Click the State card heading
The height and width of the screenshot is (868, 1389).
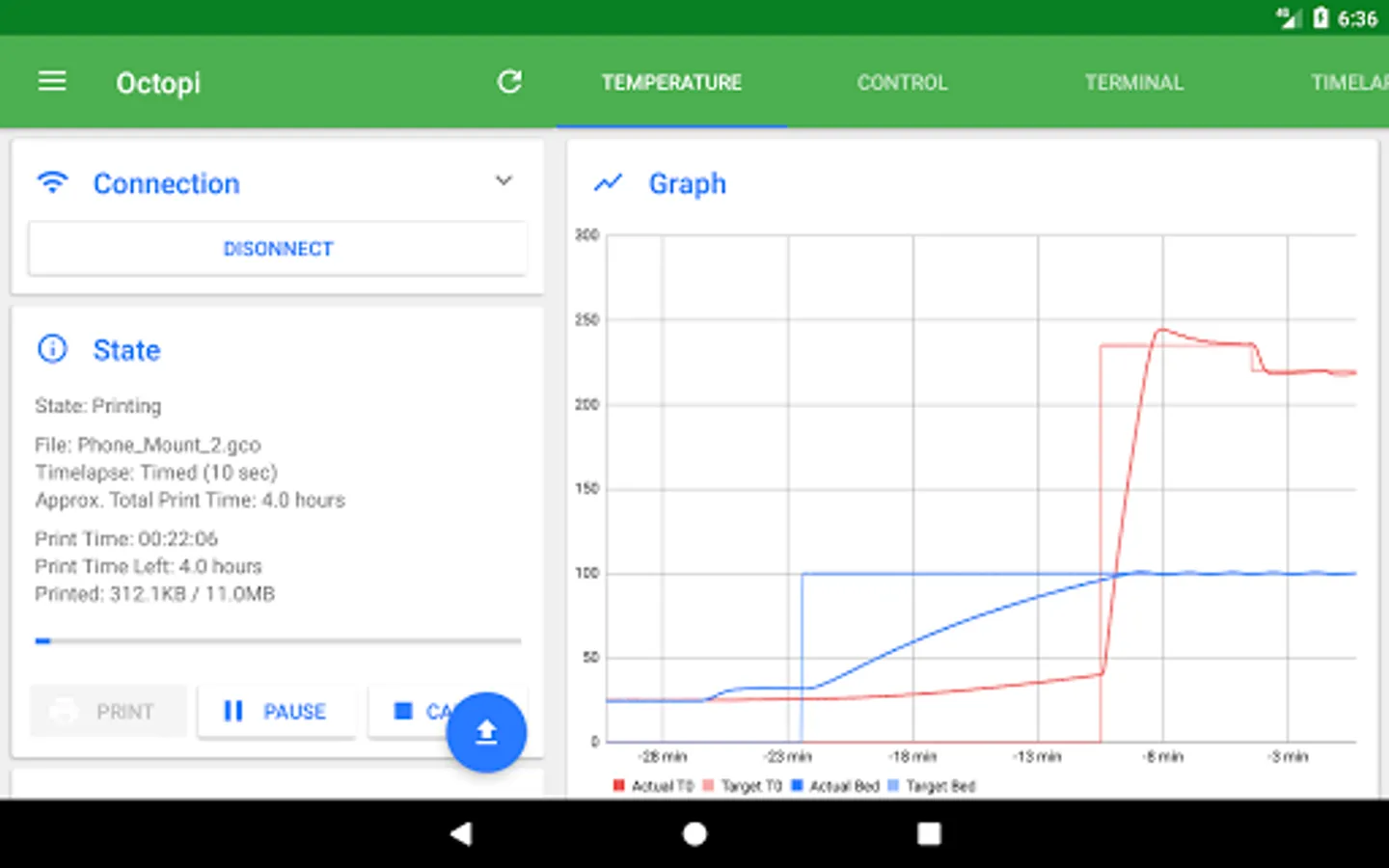pyautogui.click(x=126, y=350)
